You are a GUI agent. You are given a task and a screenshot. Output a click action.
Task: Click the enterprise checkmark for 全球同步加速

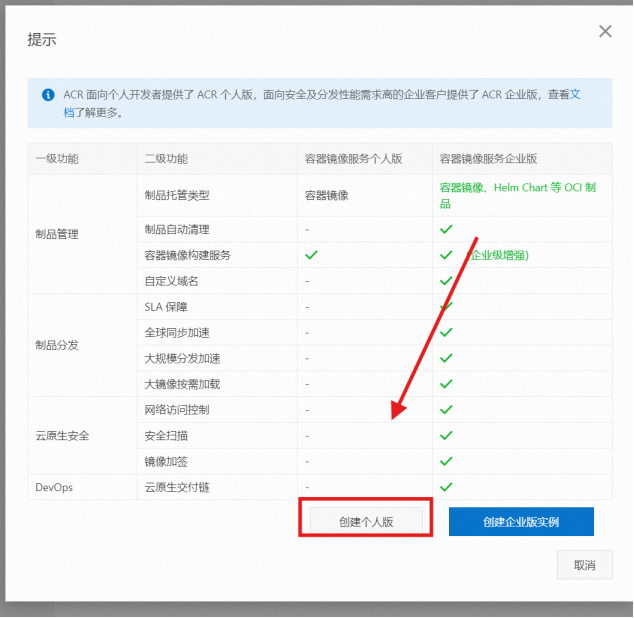pos(446,332)
